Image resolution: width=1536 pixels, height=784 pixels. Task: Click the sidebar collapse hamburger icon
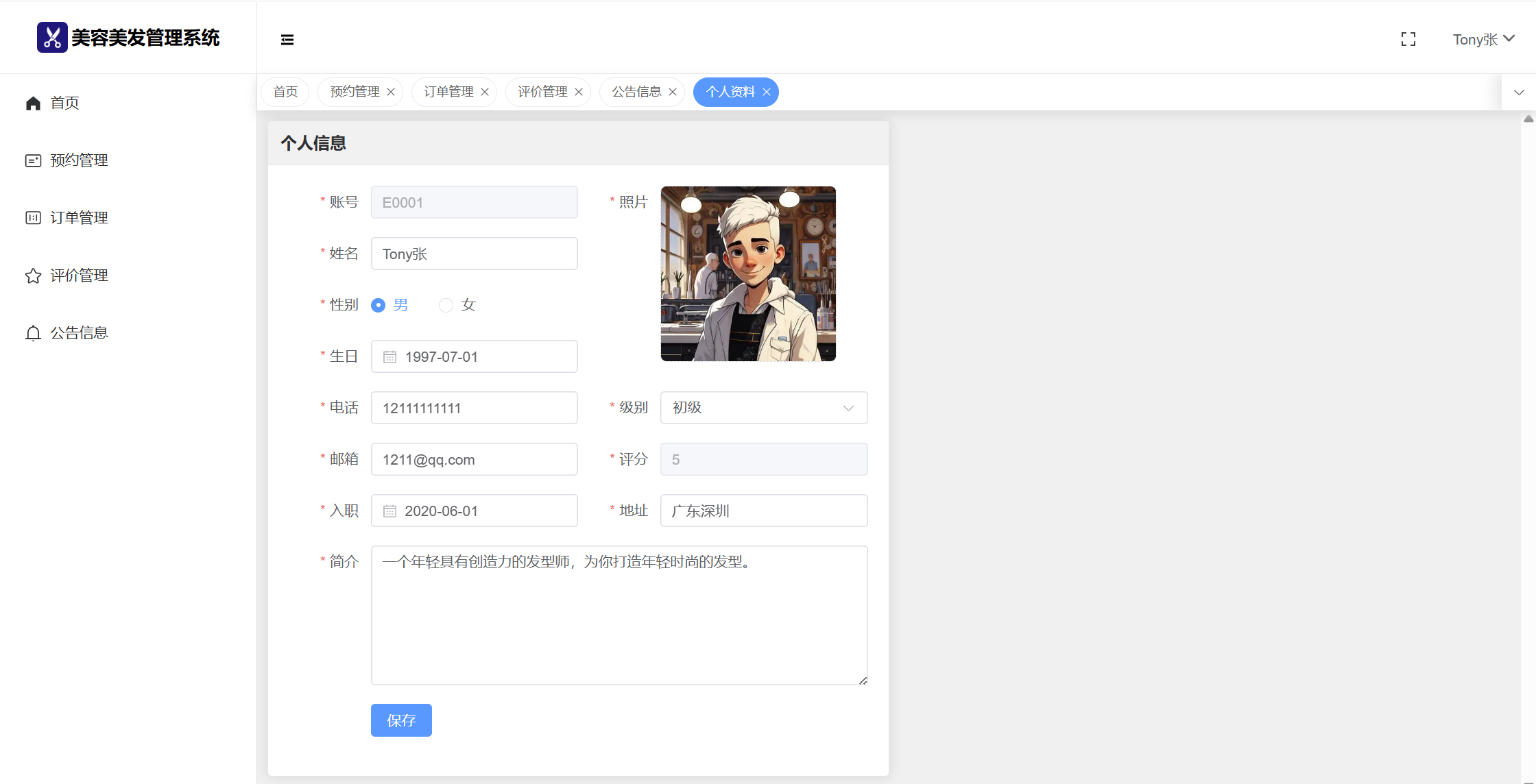click(287, 40)
